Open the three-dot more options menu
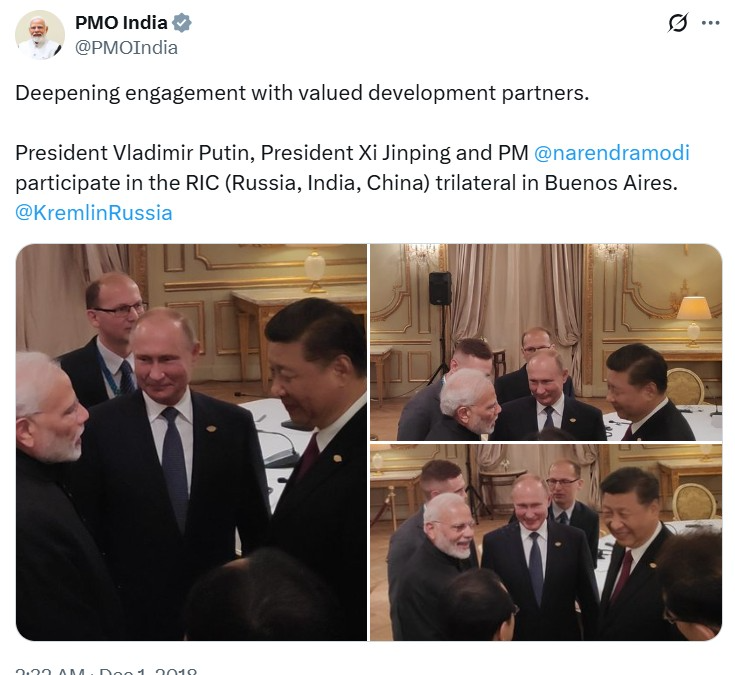735x675 pixels. click(711, 23)
